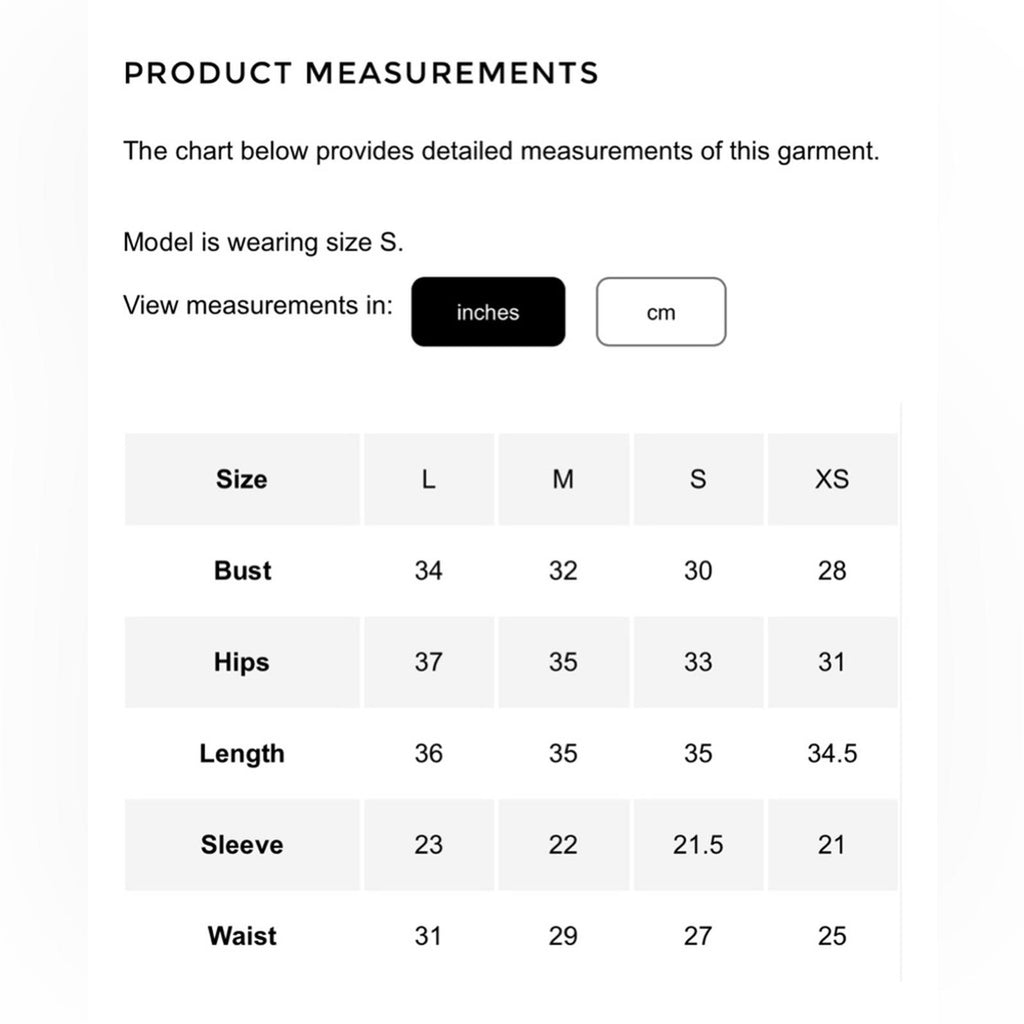Select the Hips row label
Screen dimensions: 1024x1024
point(242,662)
